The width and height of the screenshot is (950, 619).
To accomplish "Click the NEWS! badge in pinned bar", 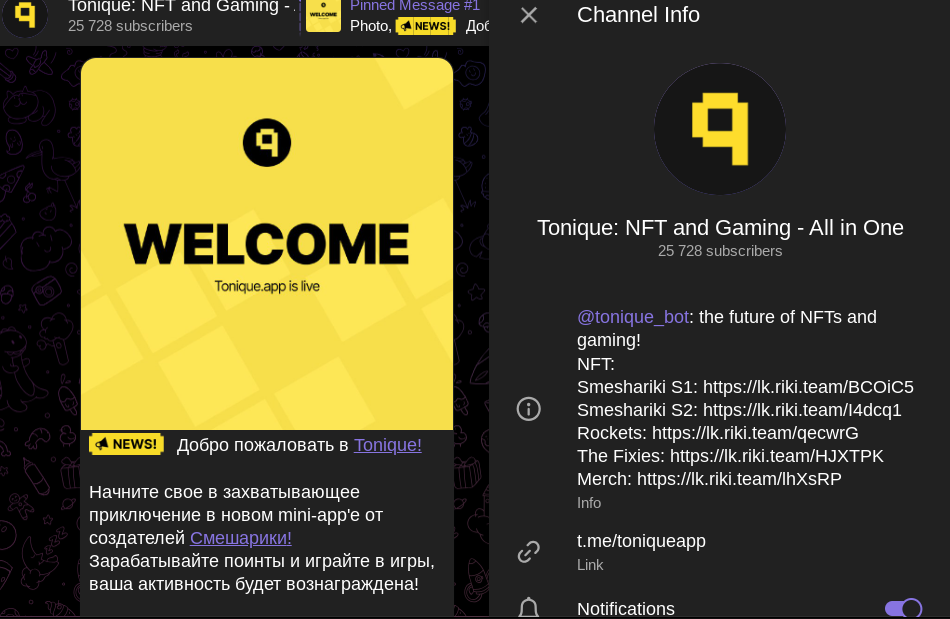I will [x=425, y=26].
